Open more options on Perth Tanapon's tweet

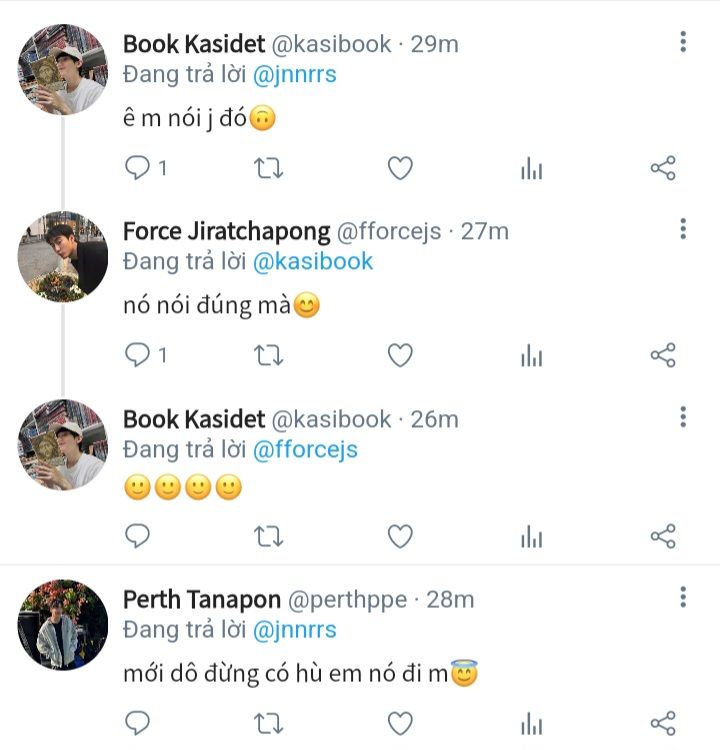[683, 598]
